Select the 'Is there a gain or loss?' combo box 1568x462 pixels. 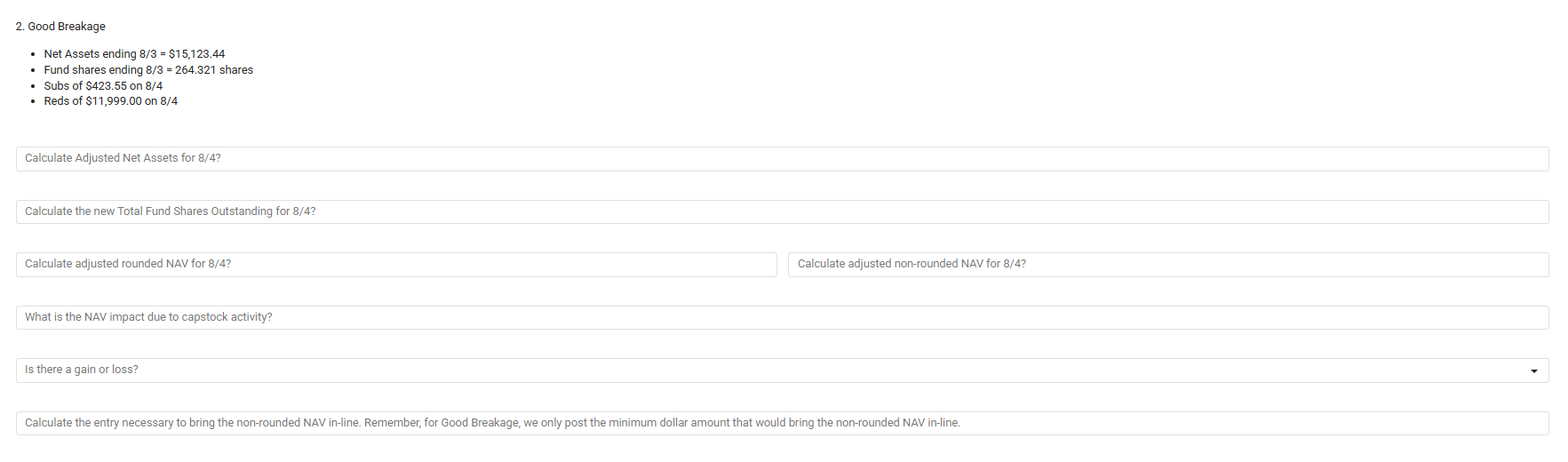click(x=782, y=370)
